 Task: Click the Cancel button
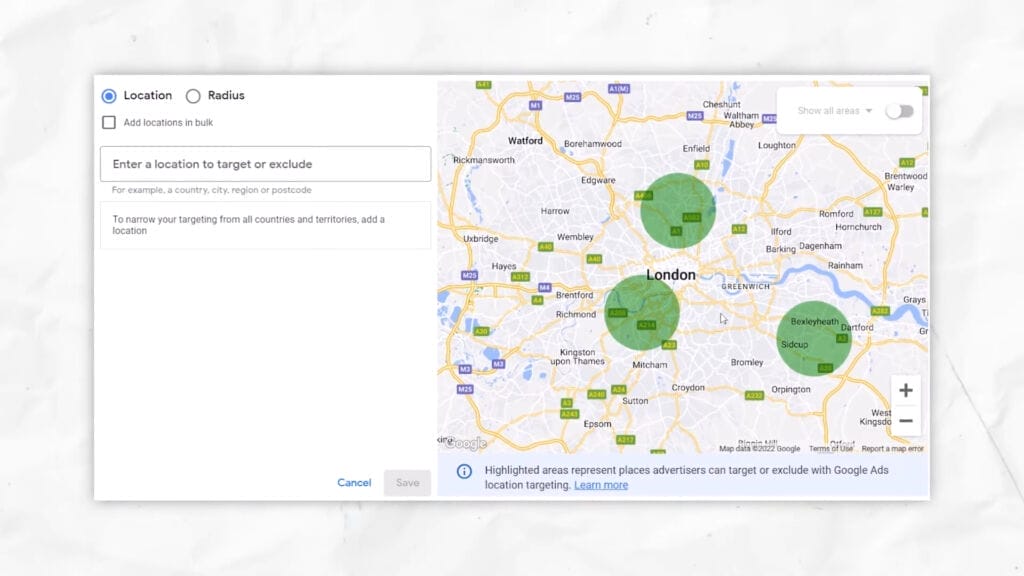354,482
